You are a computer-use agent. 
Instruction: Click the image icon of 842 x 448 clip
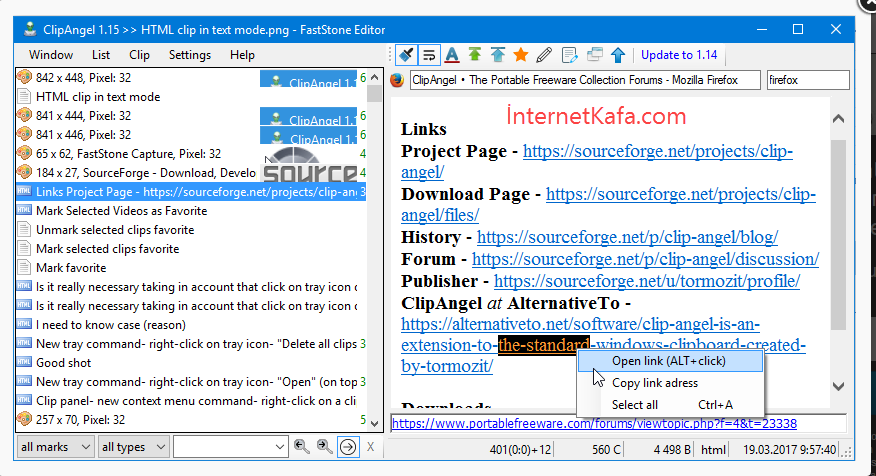point(24,77)
